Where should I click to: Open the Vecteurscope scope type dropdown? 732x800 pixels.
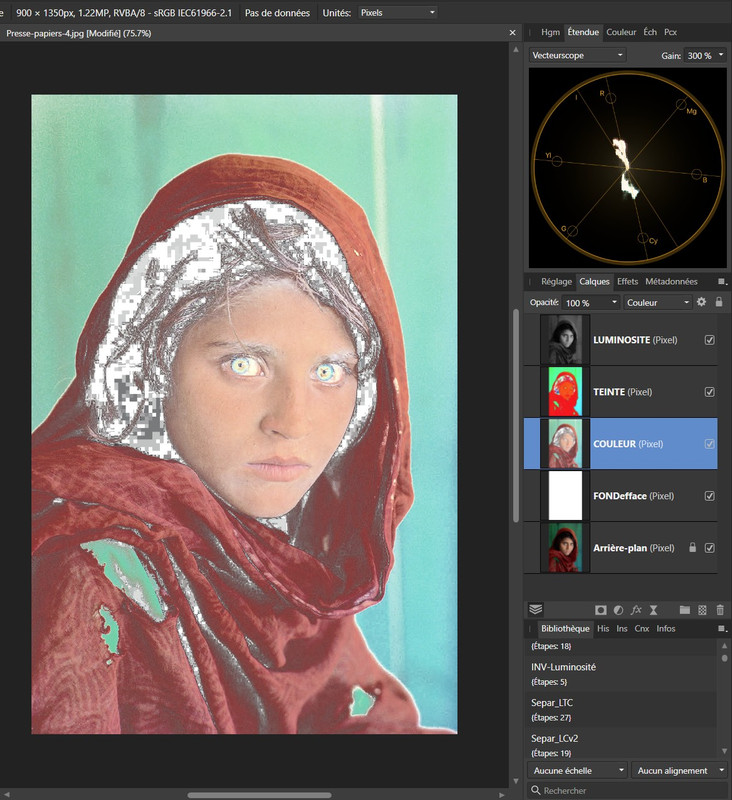click(577, 55)
